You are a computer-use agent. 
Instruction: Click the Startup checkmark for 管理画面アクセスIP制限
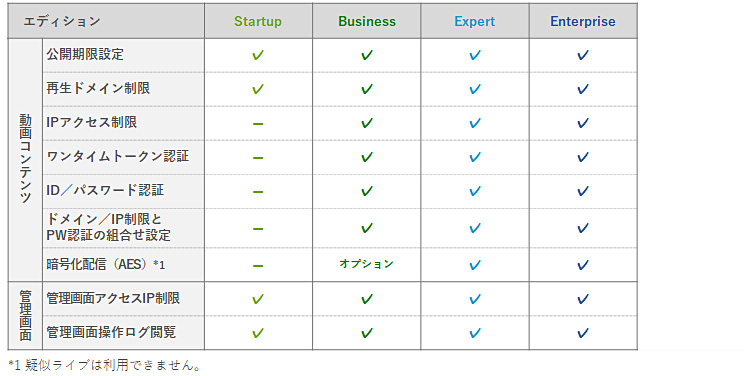pos(258,300)
